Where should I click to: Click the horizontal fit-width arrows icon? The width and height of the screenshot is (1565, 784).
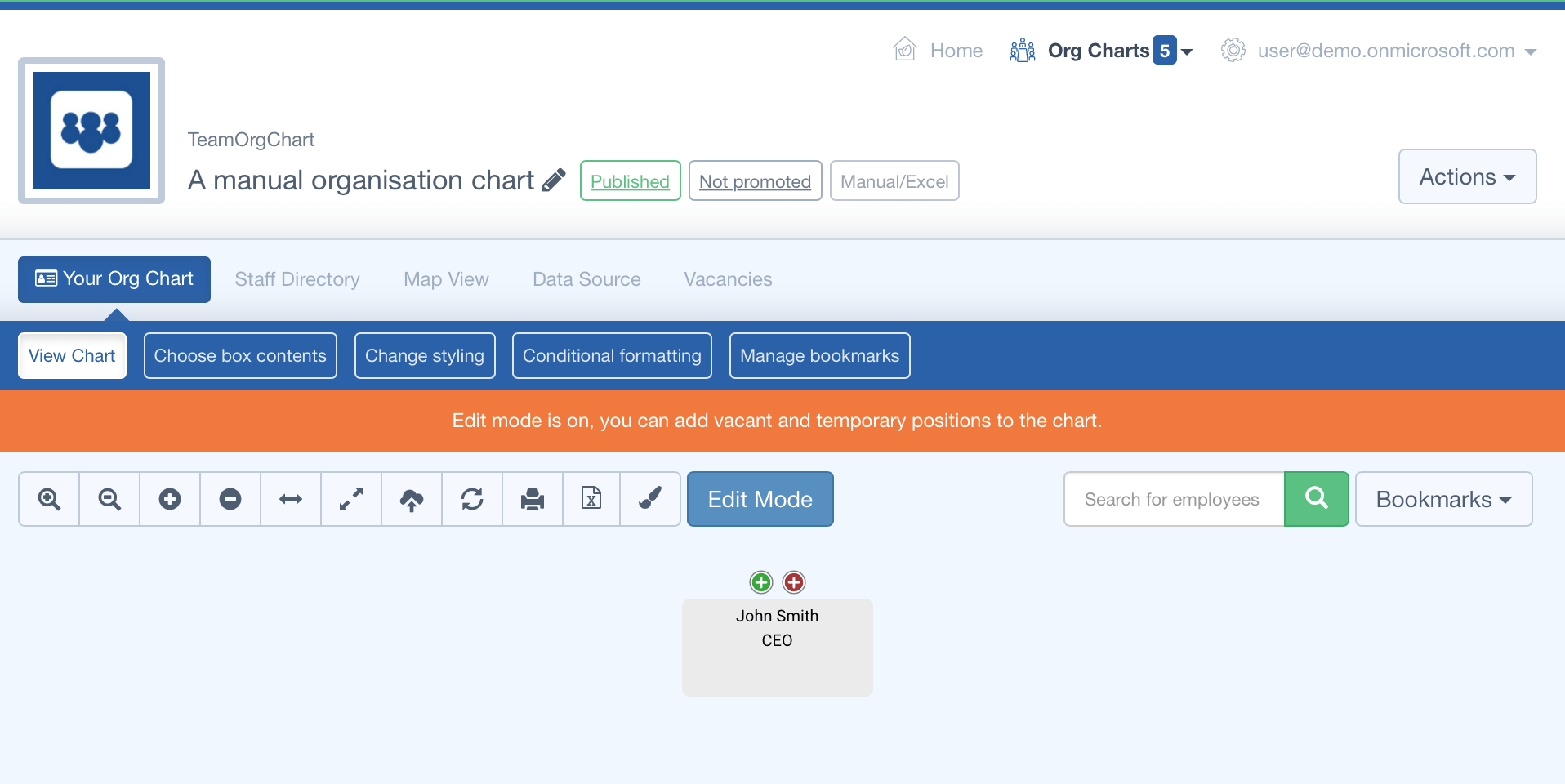pyautogui.click(x=291, y=499)
